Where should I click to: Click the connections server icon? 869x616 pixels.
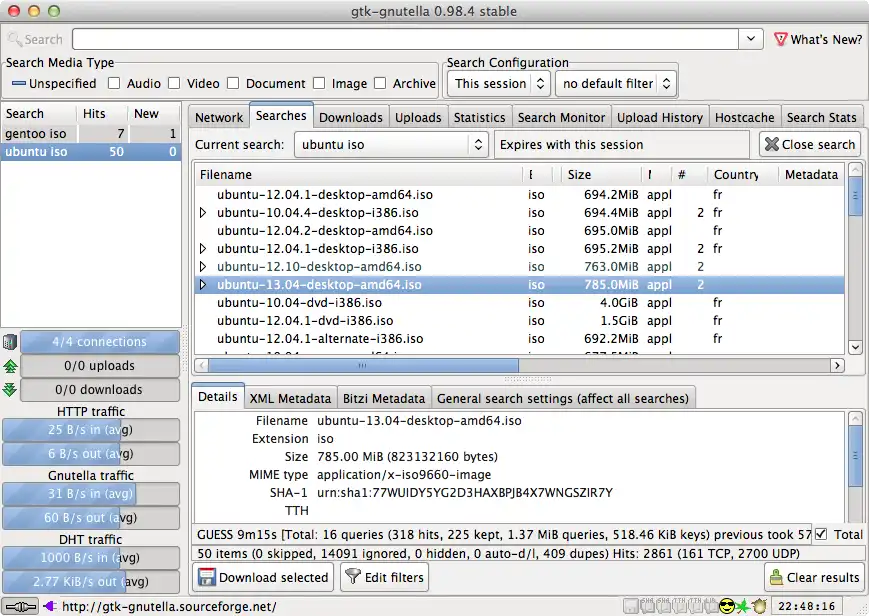pyautogui.click(x=9, y=342)
